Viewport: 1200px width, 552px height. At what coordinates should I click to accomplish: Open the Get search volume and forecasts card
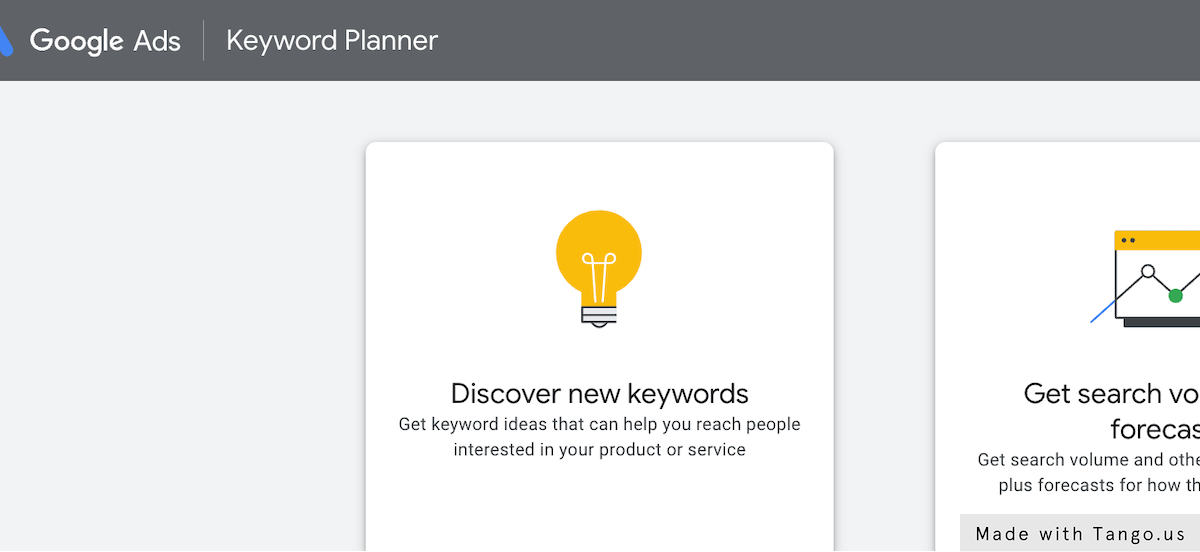(1068, 347)
